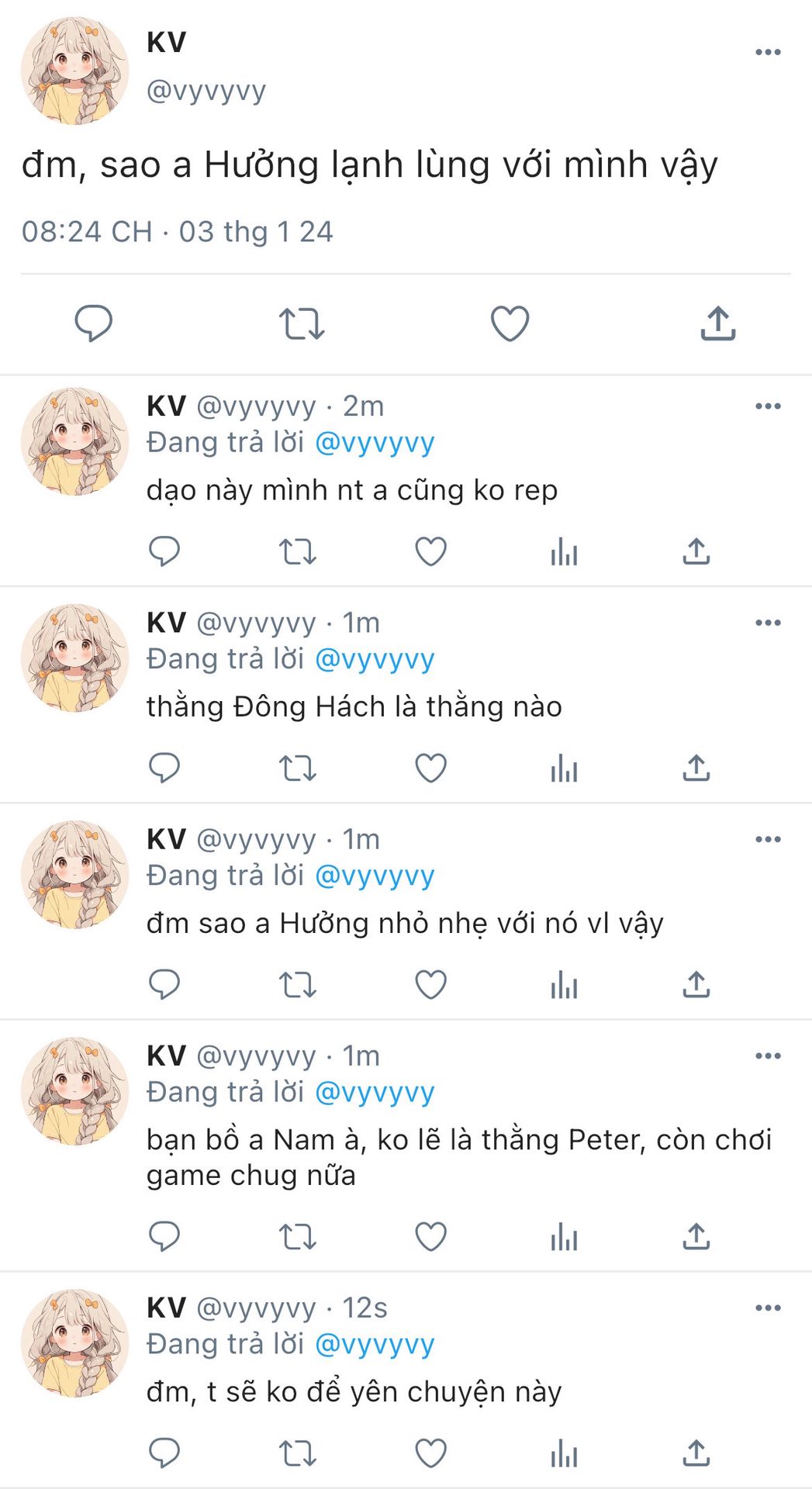Open the three-dot menu of the main tweet

pyautogui.click(x=768, y=52)
